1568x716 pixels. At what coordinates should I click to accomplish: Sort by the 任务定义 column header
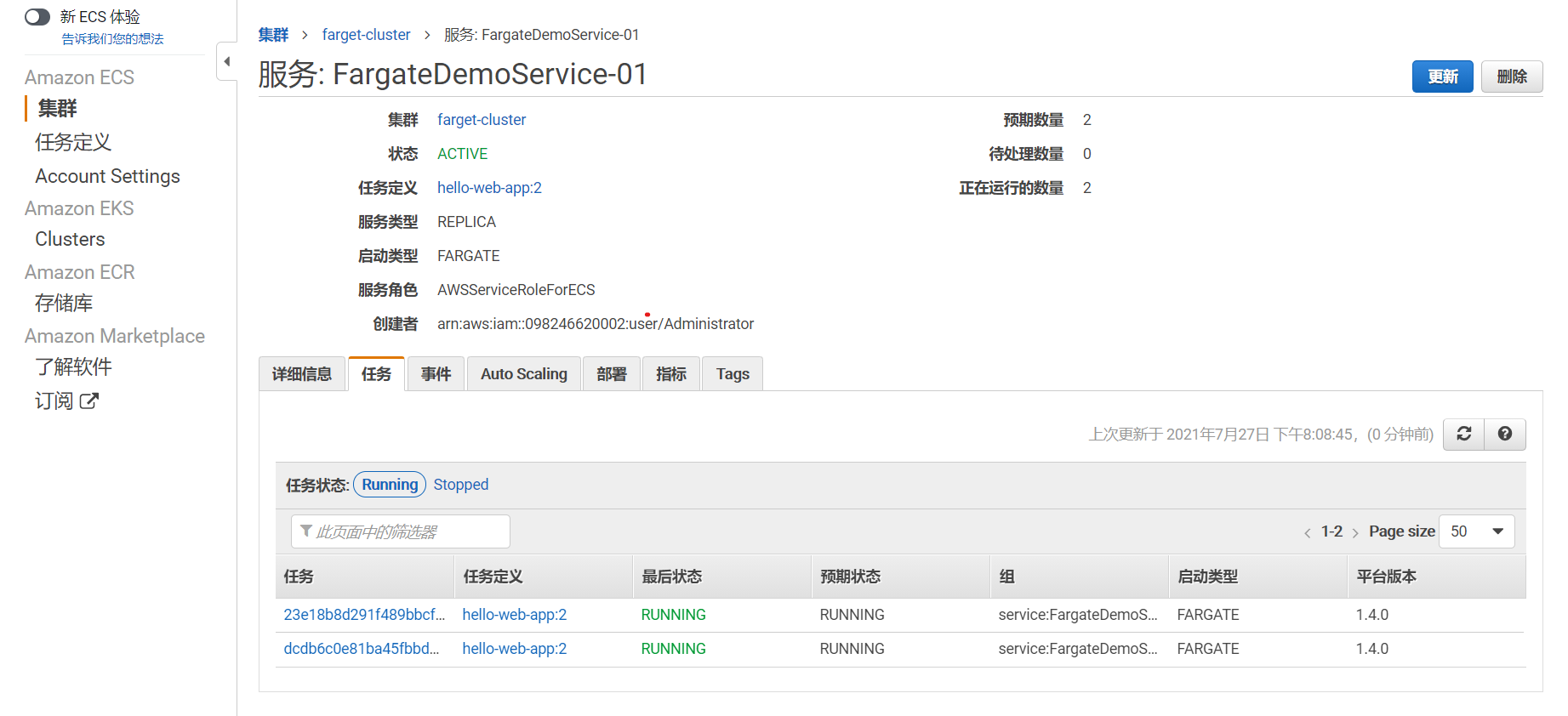(x=544, y=577)
